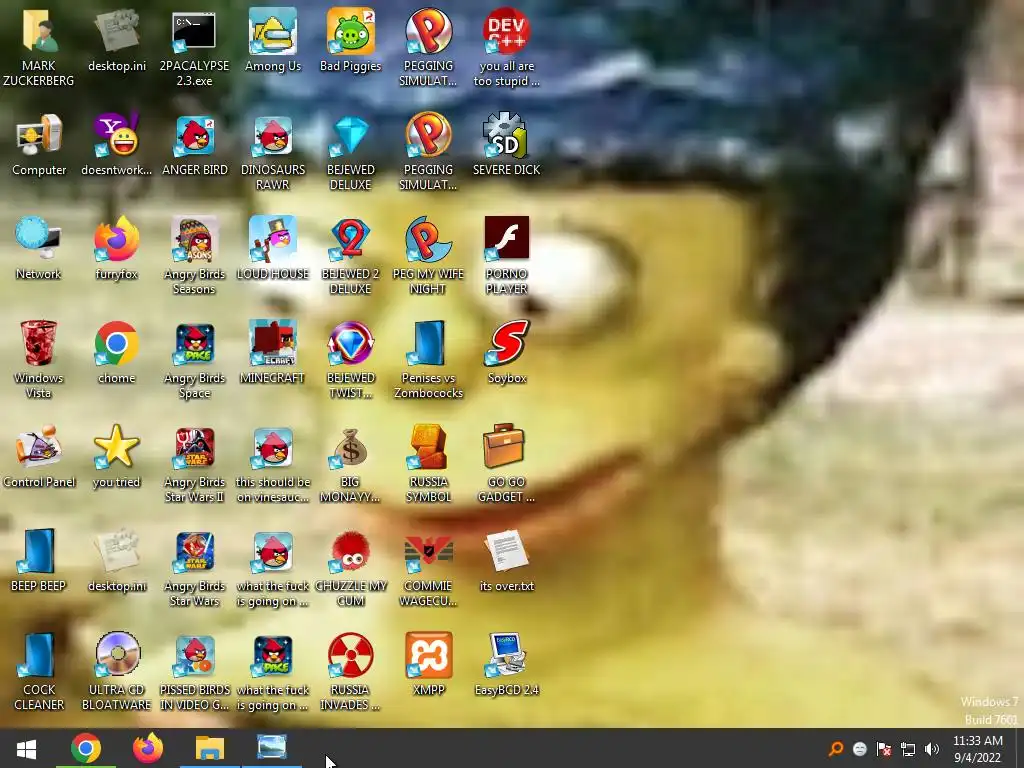1024x768 pixels.
Task: Open the network tray icon
Action: (908, 749)
